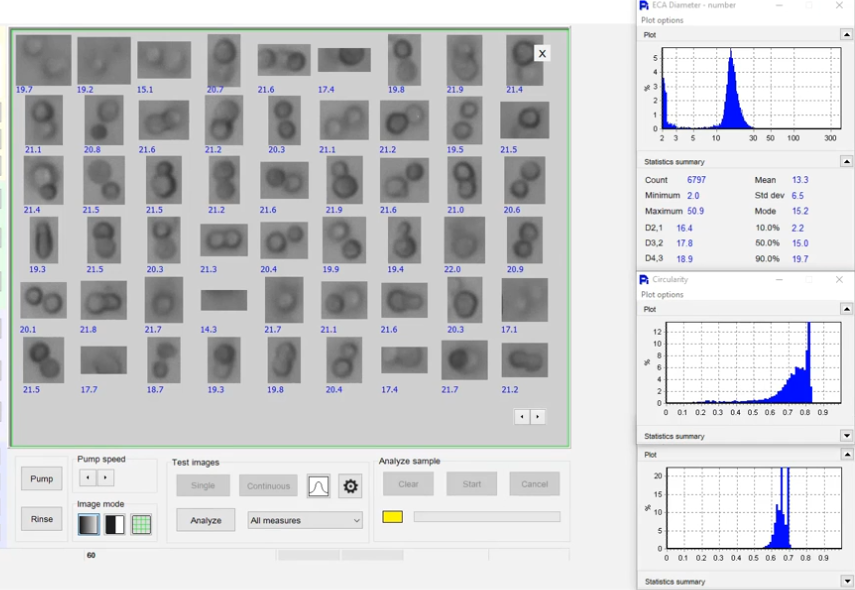Click the yellow status color indicator
The image size is (855, 590).
tap(393, 517)
